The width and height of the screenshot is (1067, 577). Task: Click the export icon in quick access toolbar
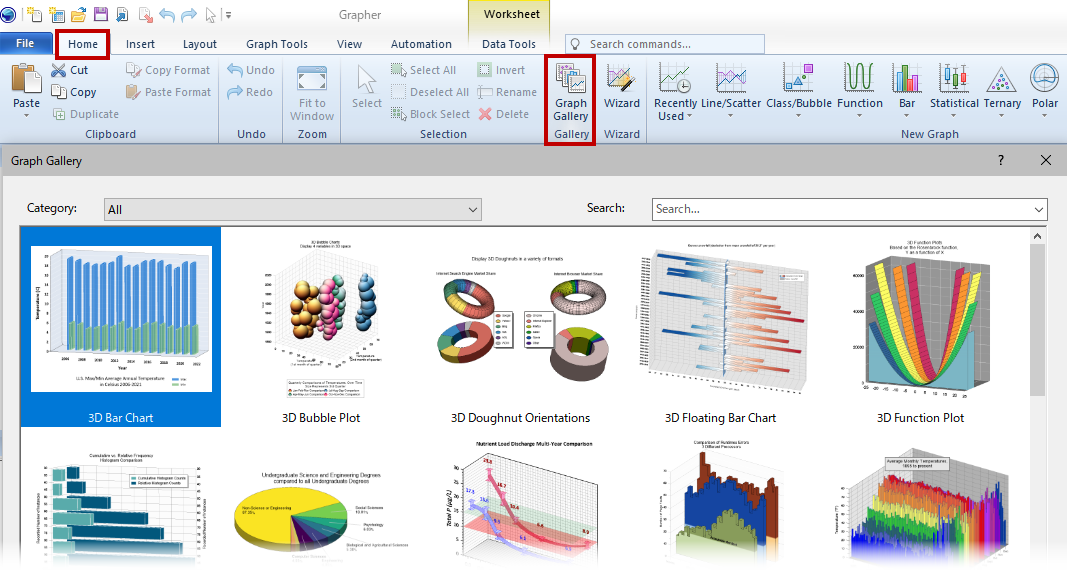click(145, 14)
